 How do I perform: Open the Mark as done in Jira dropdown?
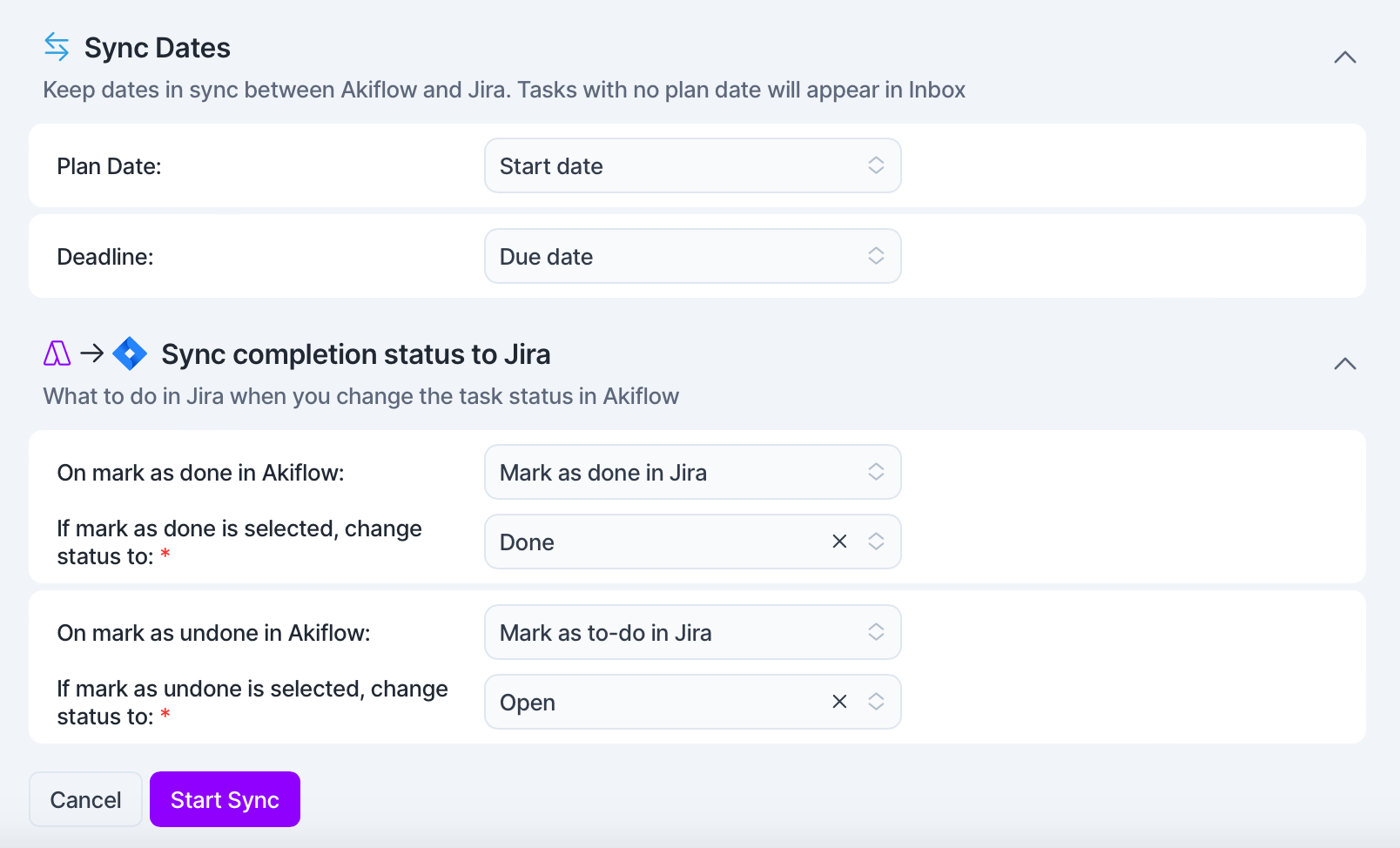pos(693,472)
